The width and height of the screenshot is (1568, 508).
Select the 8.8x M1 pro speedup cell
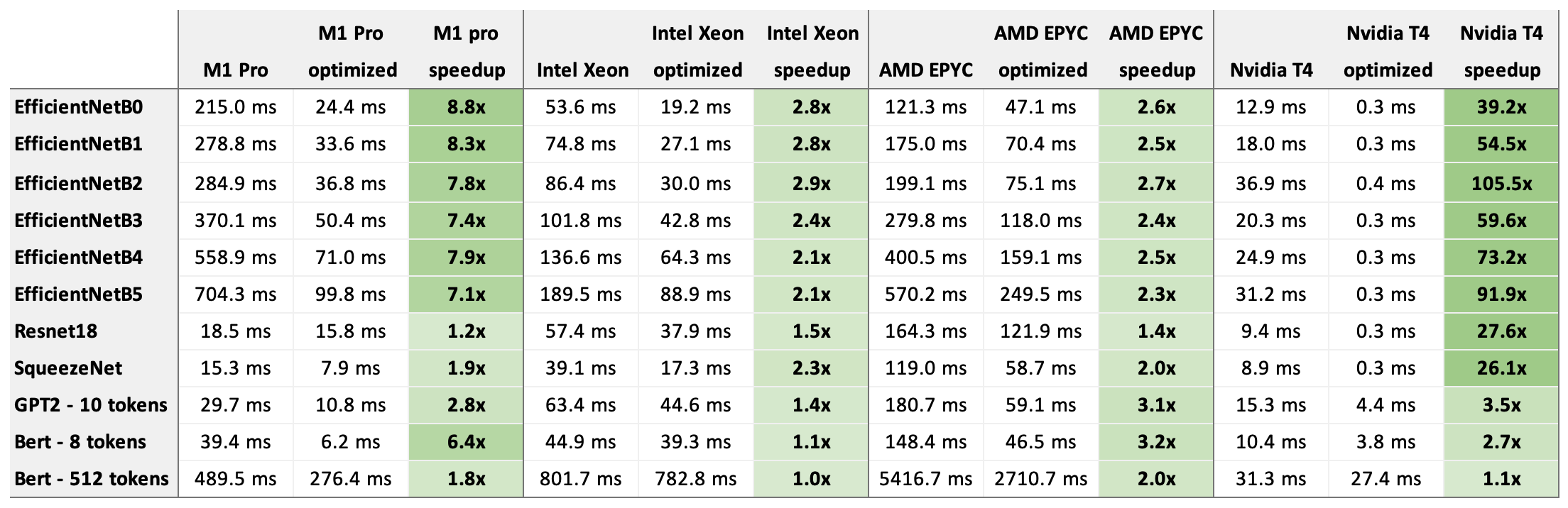[467, 107]
